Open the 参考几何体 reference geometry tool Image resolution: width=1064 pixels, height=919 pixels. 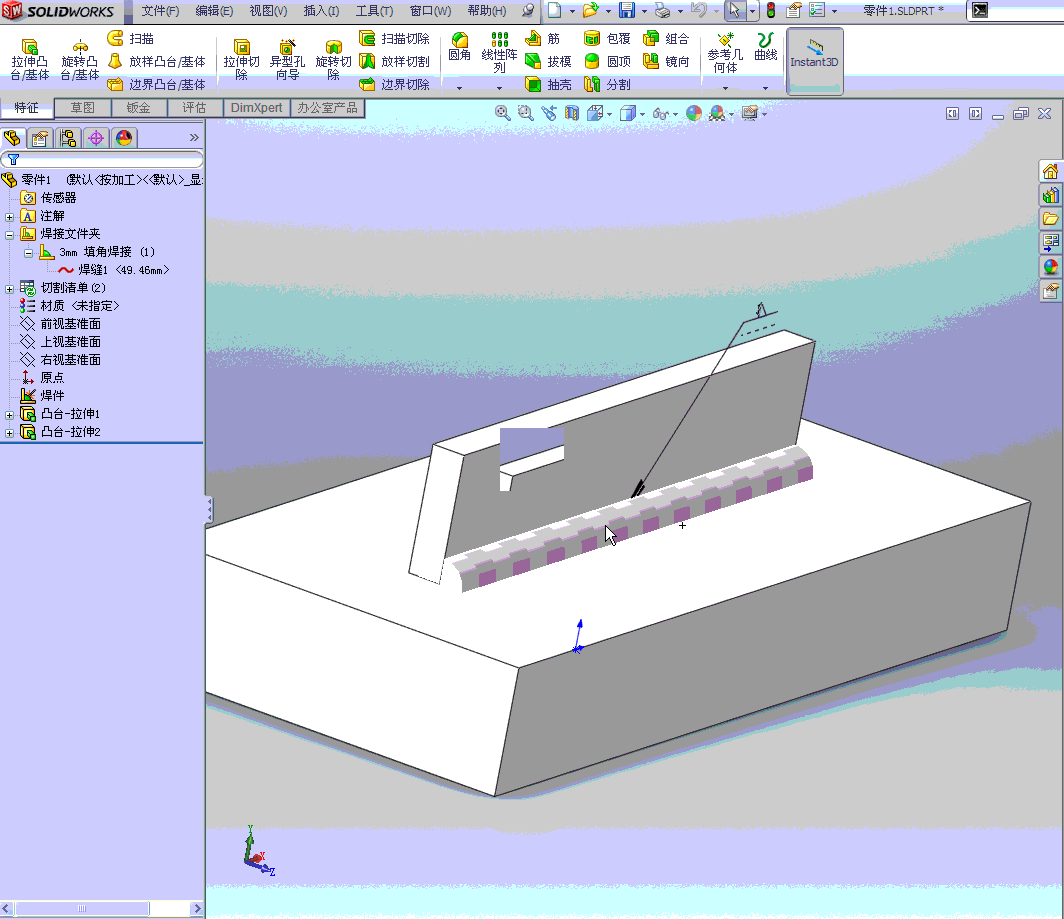(x=725, y=53)
